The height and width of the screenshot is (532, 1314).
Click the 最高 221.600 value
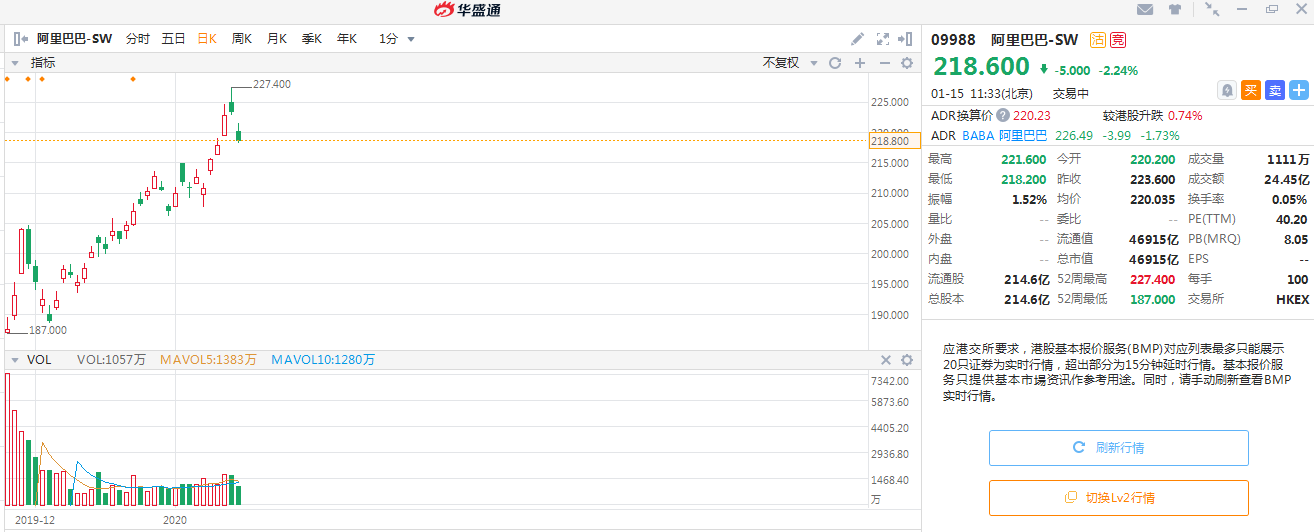point(1023,159)
